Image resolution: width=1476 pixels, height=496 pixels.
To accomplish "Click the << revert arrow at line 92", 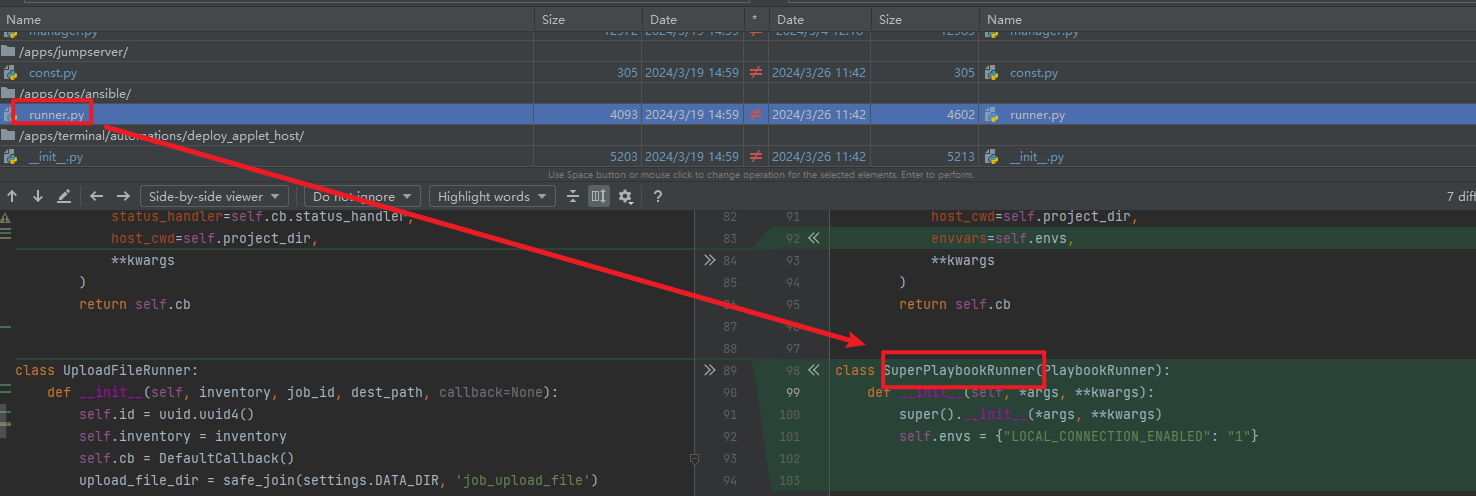I will [x=814, y=239].
